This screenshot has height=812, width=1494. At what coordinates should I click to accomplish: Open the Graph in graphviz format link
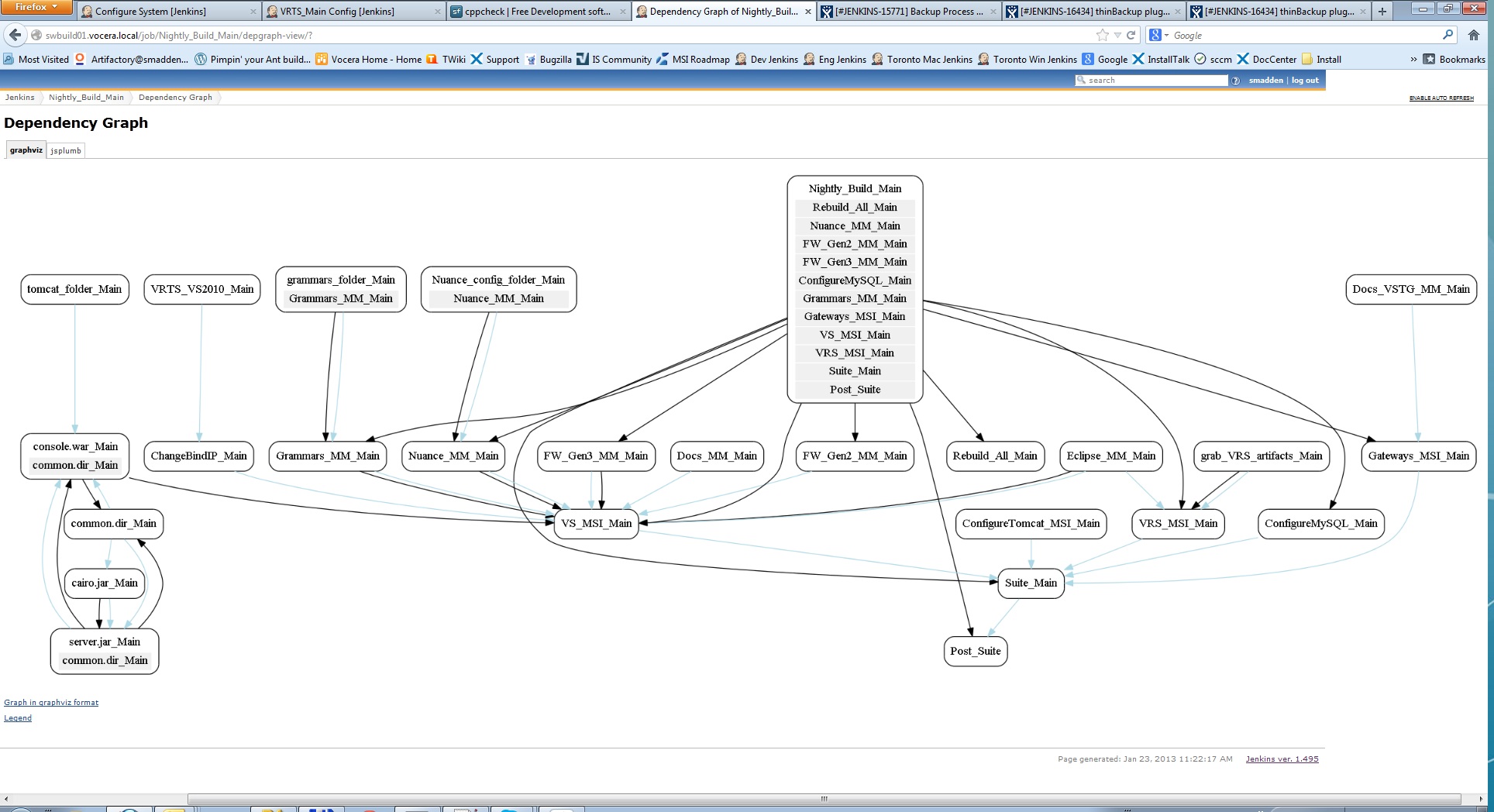coord(51,703)
